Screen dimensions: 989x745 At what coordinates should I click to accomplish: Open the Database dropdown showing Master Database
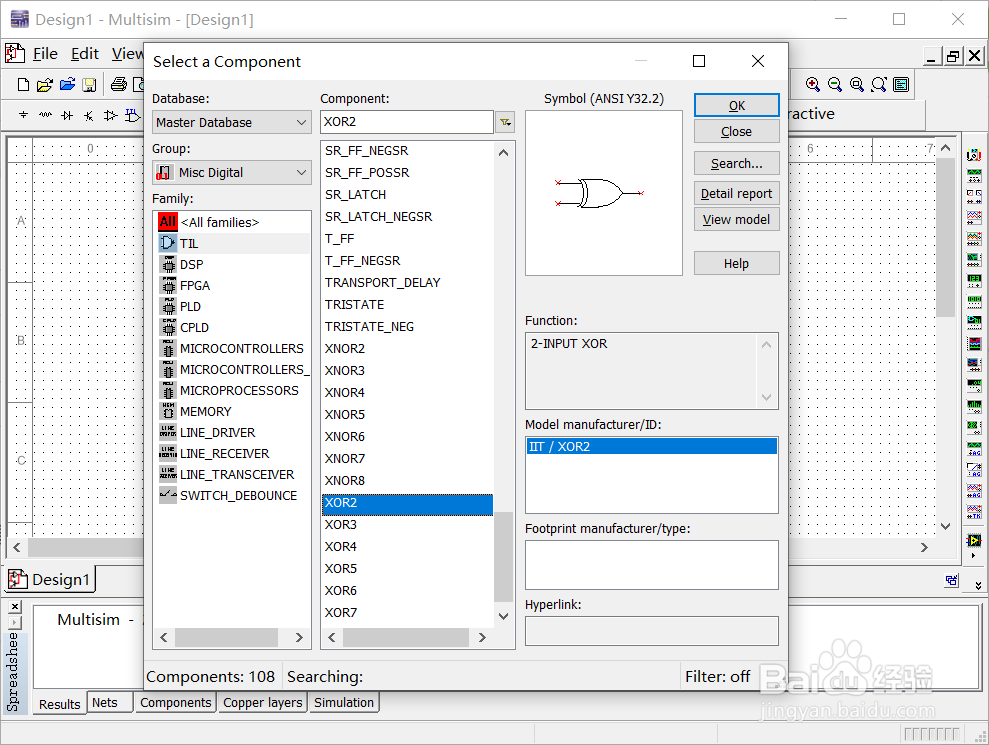click(x=231, y=122)
